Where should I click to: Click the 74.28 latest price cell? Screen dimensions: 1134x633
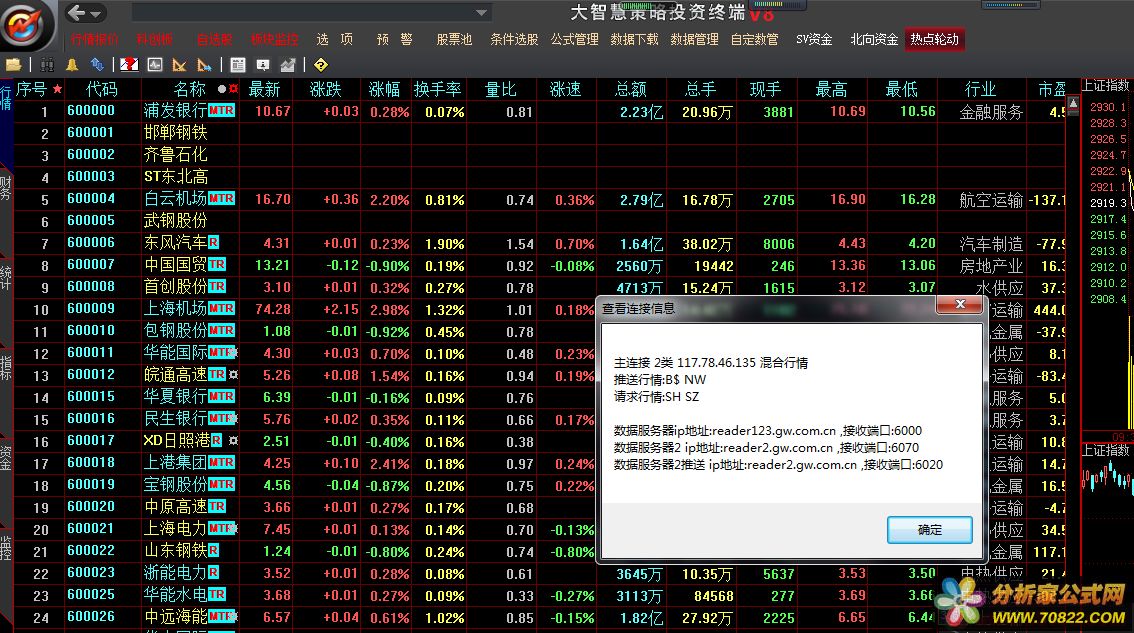[x=273, y=309]
